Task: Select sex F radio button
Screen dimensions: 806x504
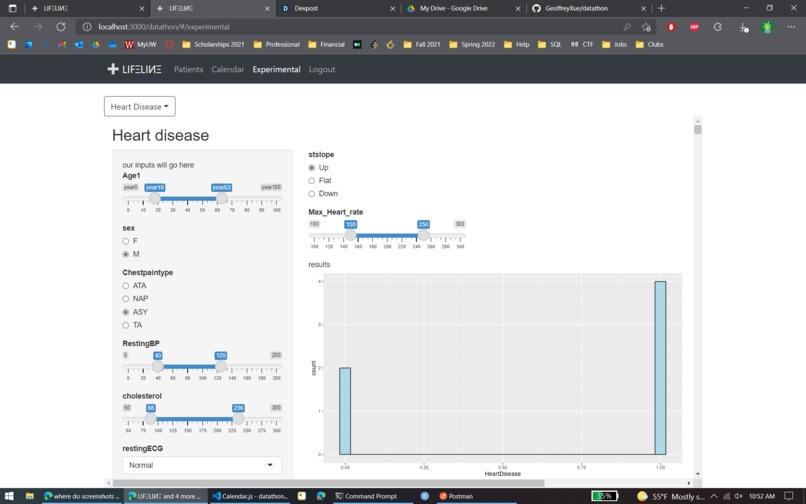Action: 125,241
